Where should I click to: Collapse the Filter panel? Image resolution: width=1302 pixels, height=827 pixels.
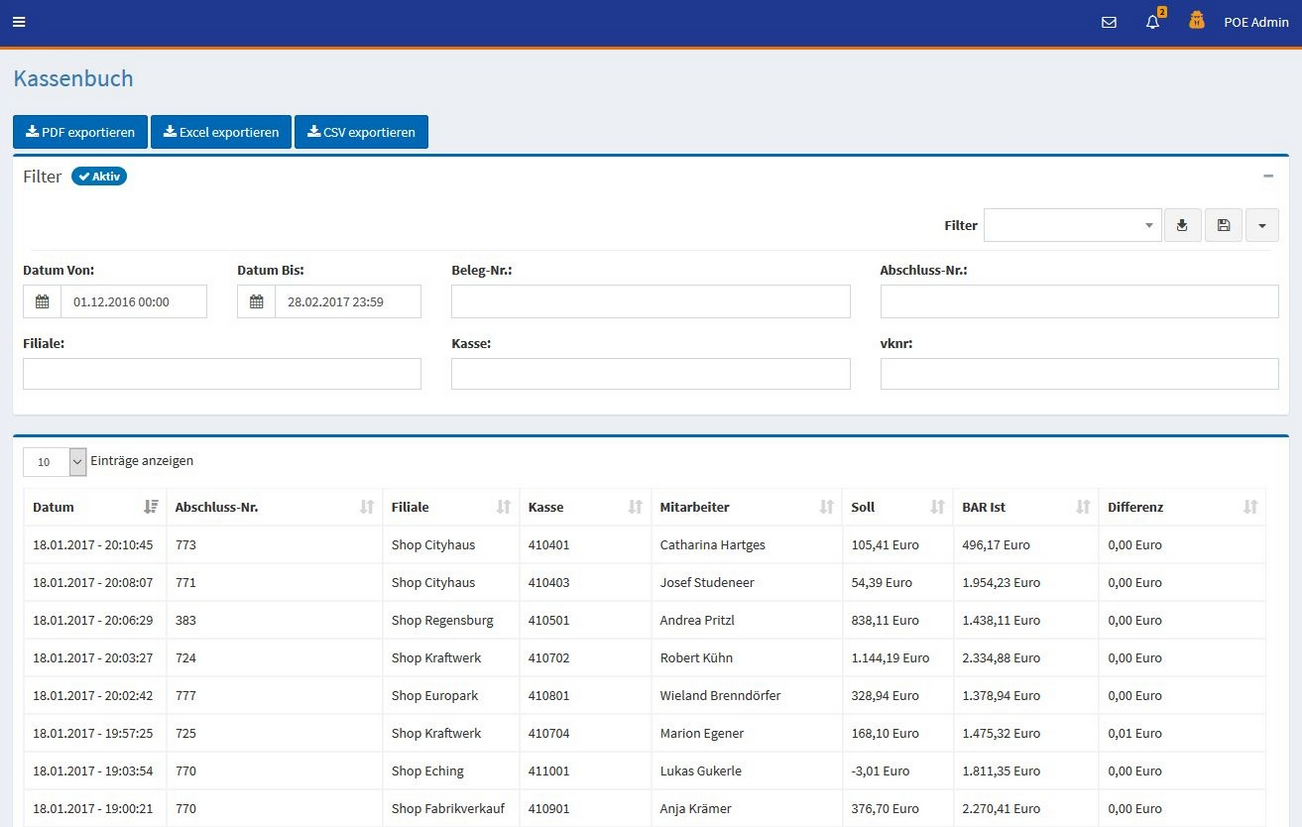(1268, 176)
